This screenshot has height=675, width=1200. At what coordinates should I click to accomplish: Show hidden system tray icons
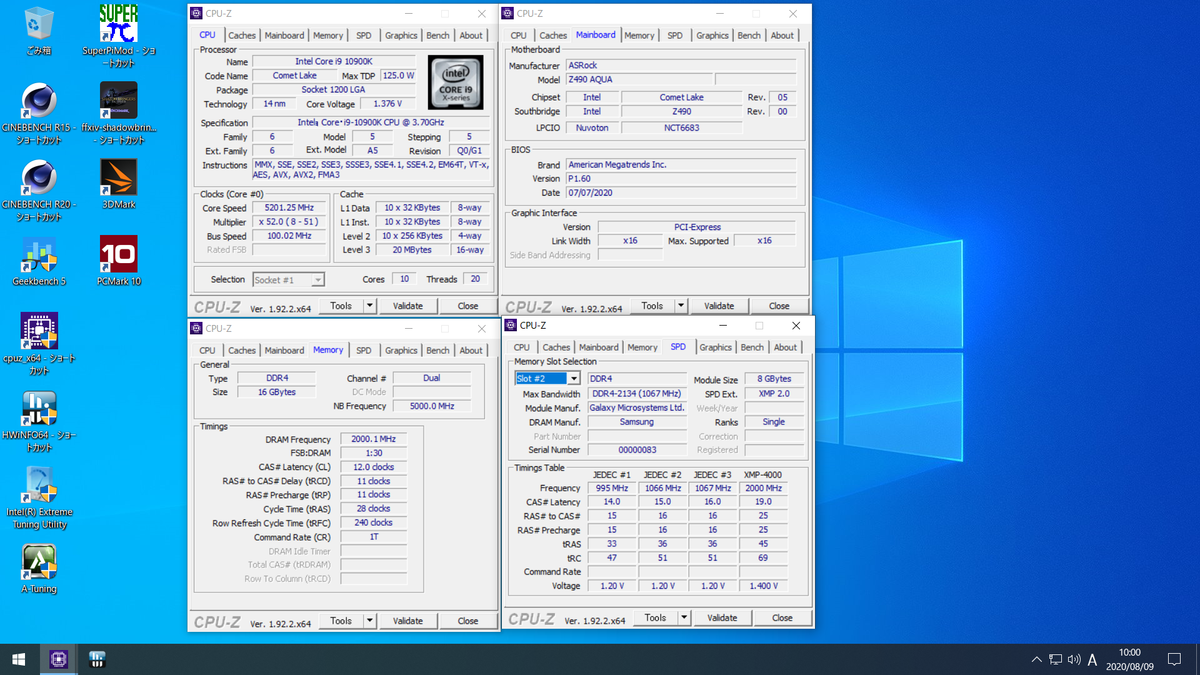tap(1036, 660)
